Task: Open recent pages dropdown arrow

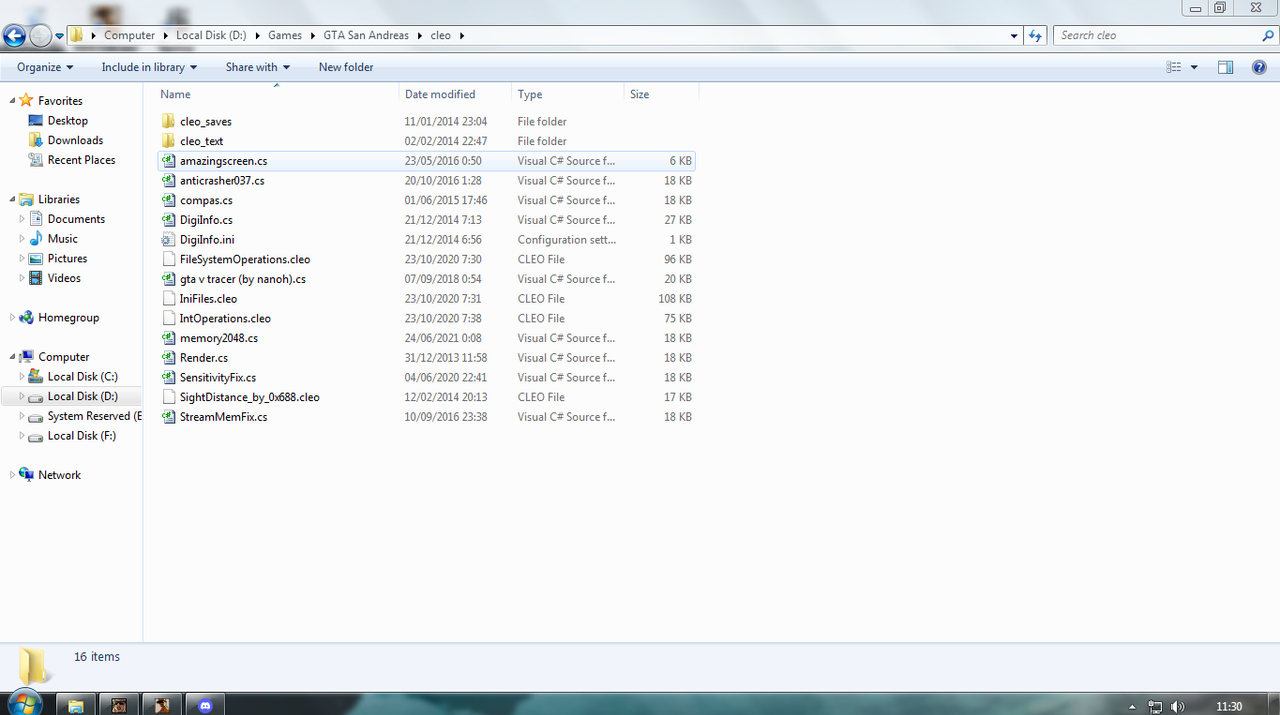Action: (60, 36)
